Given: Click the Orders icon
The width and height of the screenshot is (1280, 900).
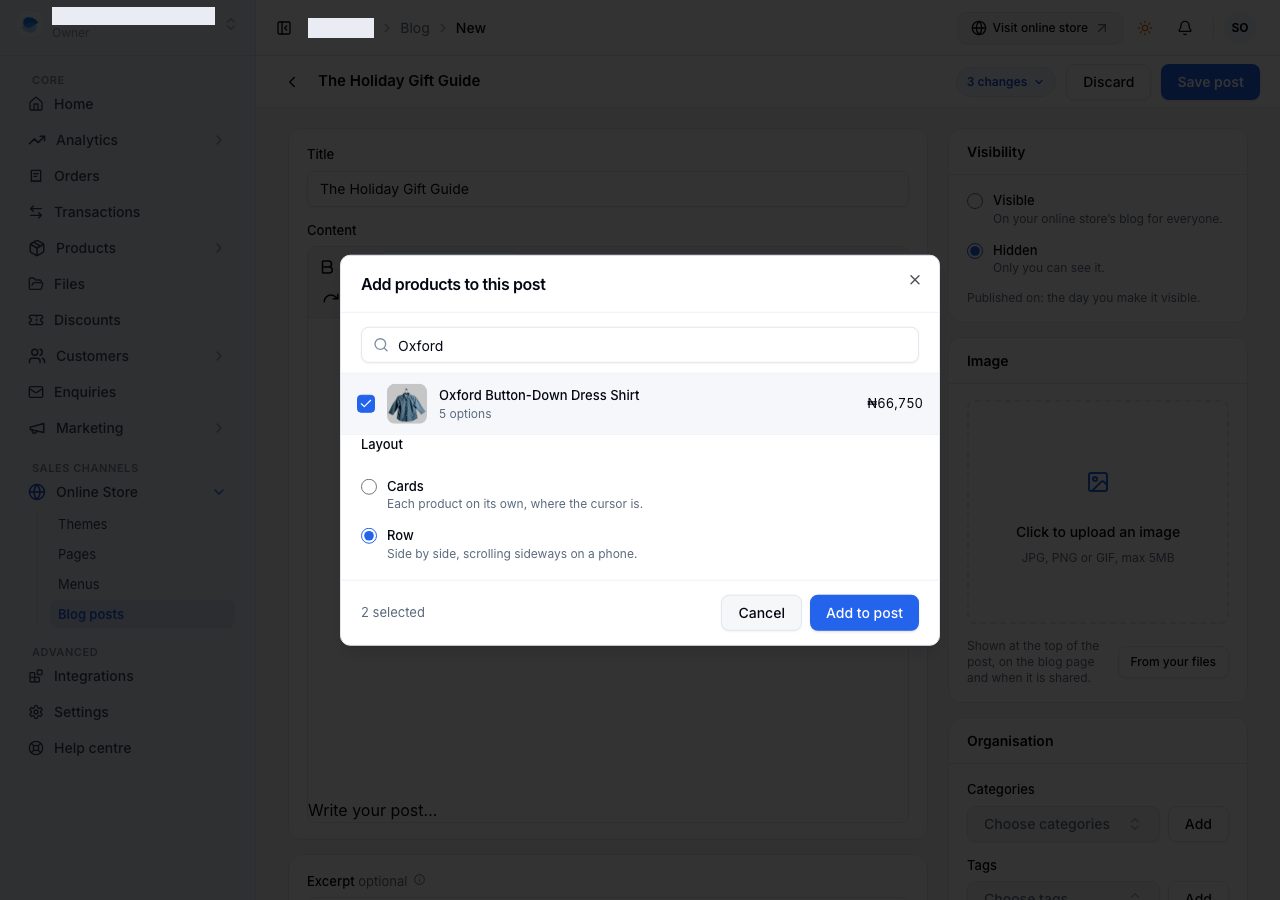Looking at the screenshot, I should (x=37, y=176).
